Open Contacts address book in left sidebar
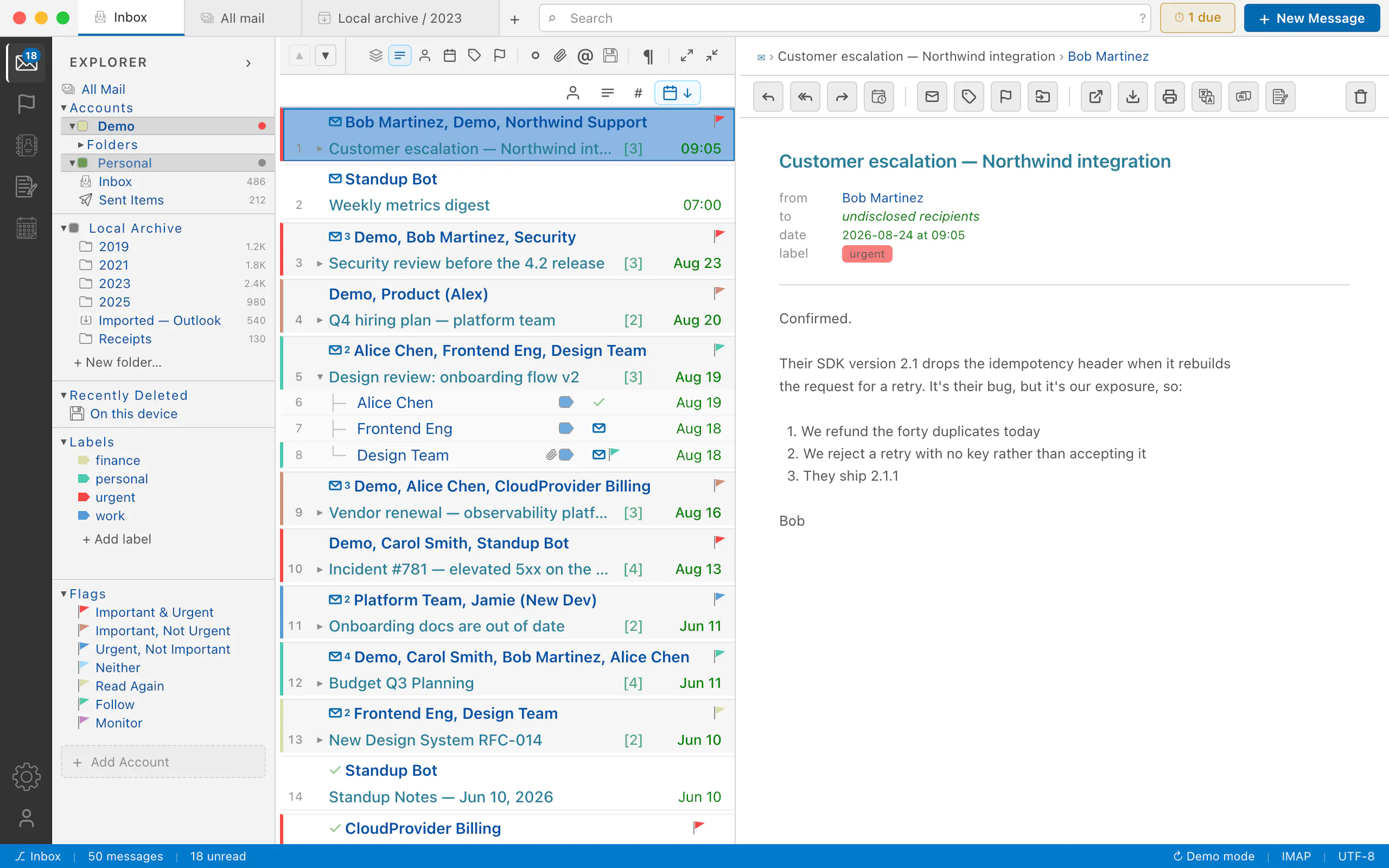Image resolution: width=1389 pixels, height=868 pixels. click(26, 145)
